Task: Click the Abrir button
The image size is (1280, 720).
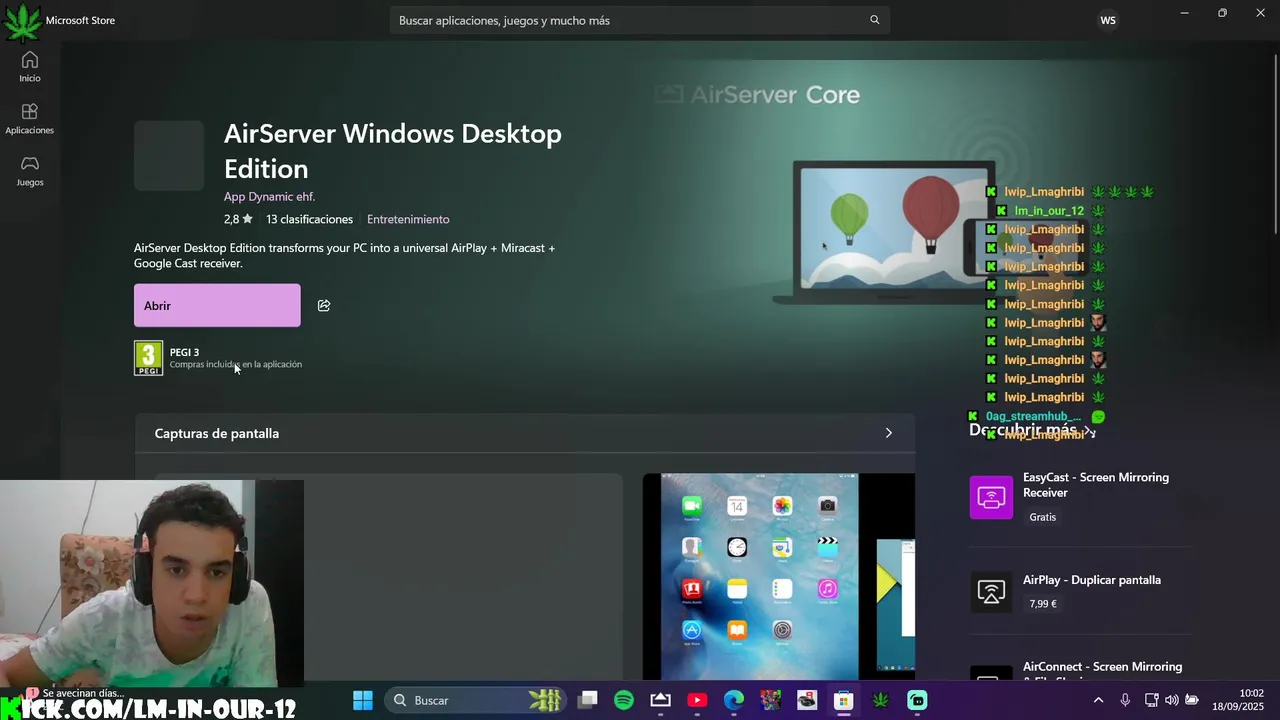Action: pos(217,305)
